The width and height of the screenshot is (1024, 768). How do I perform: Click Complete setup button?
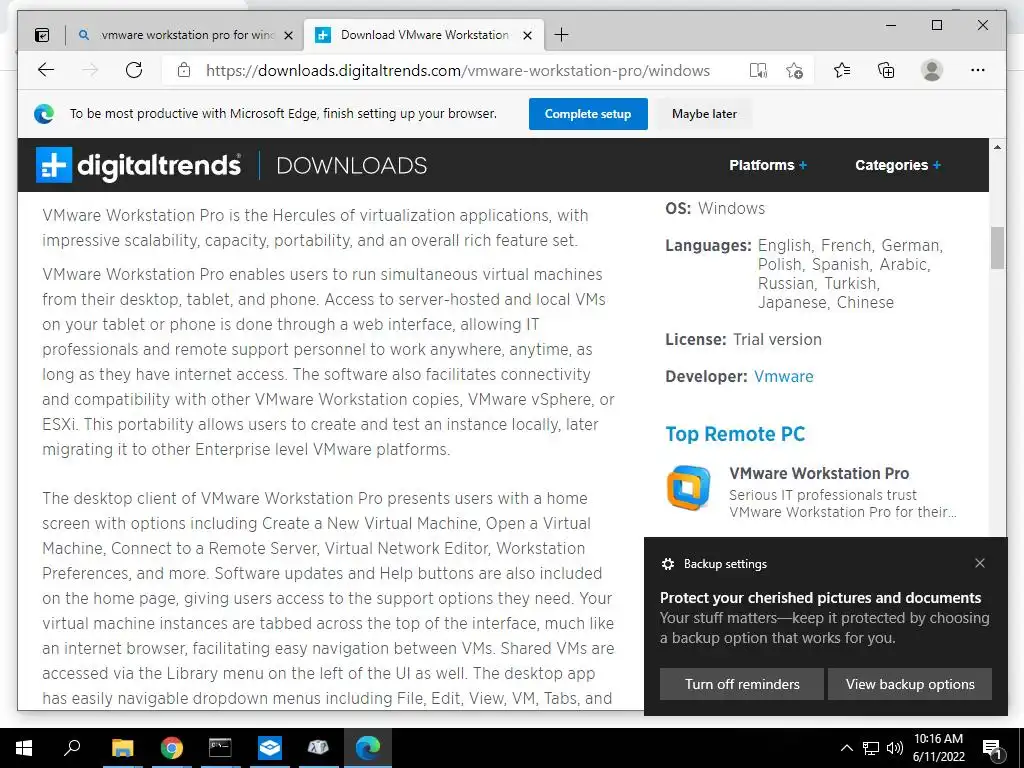click(x=588, y=114)
